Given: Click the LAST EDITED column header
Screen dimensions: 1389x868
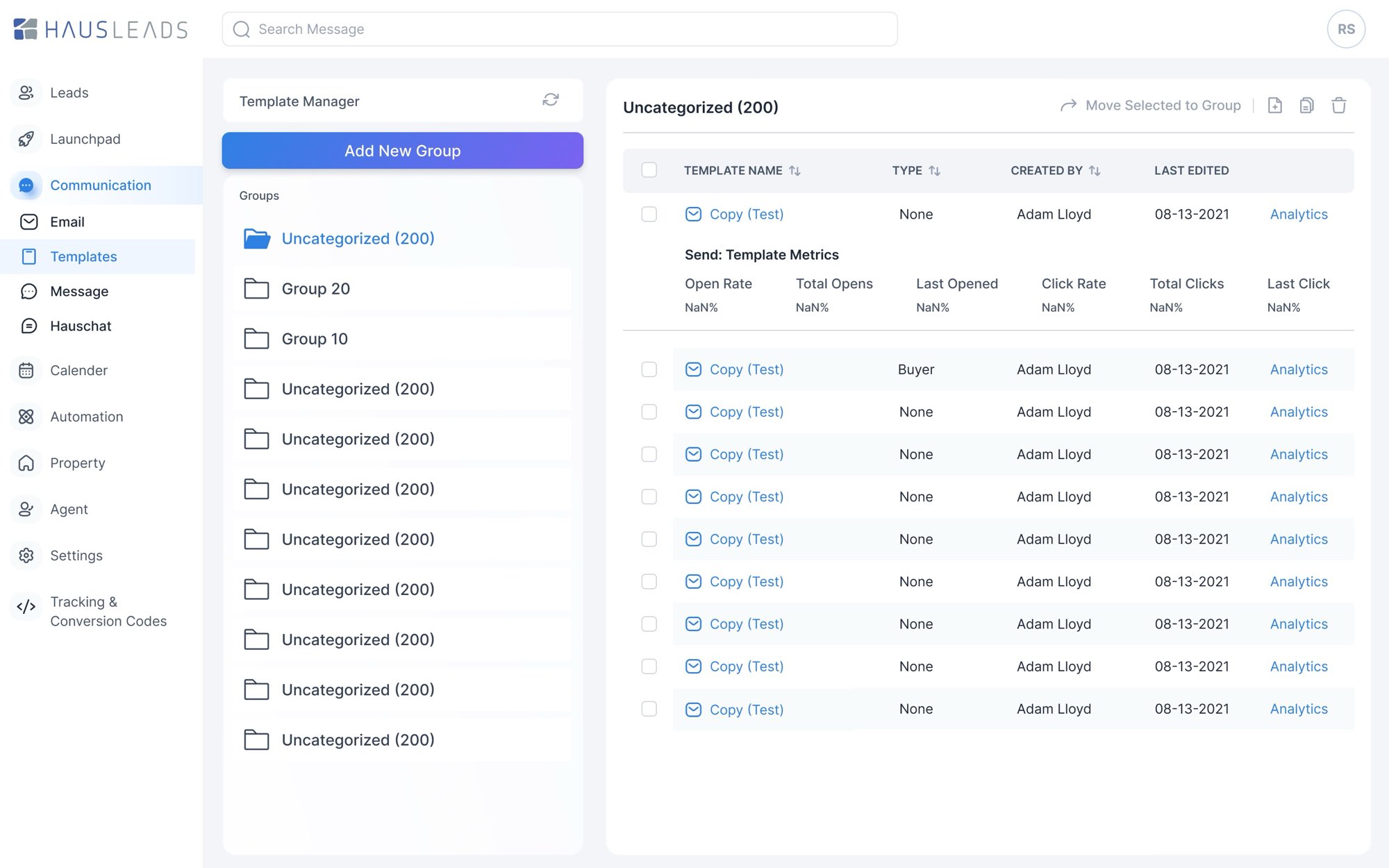Looking at the screenshot, I should [x=1191, y=170].
